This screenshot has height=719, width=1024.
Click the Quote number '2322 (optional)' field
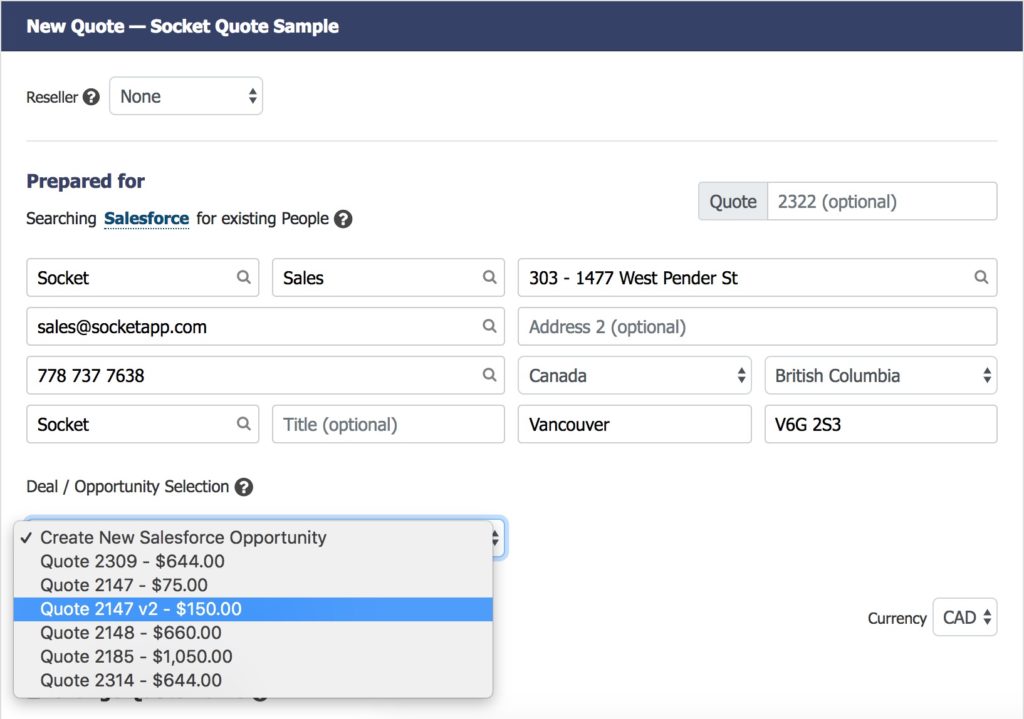click(882, 201)
